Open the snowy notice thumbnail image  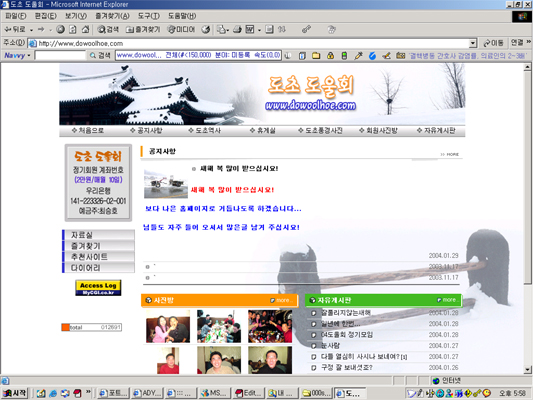[166, 184]
